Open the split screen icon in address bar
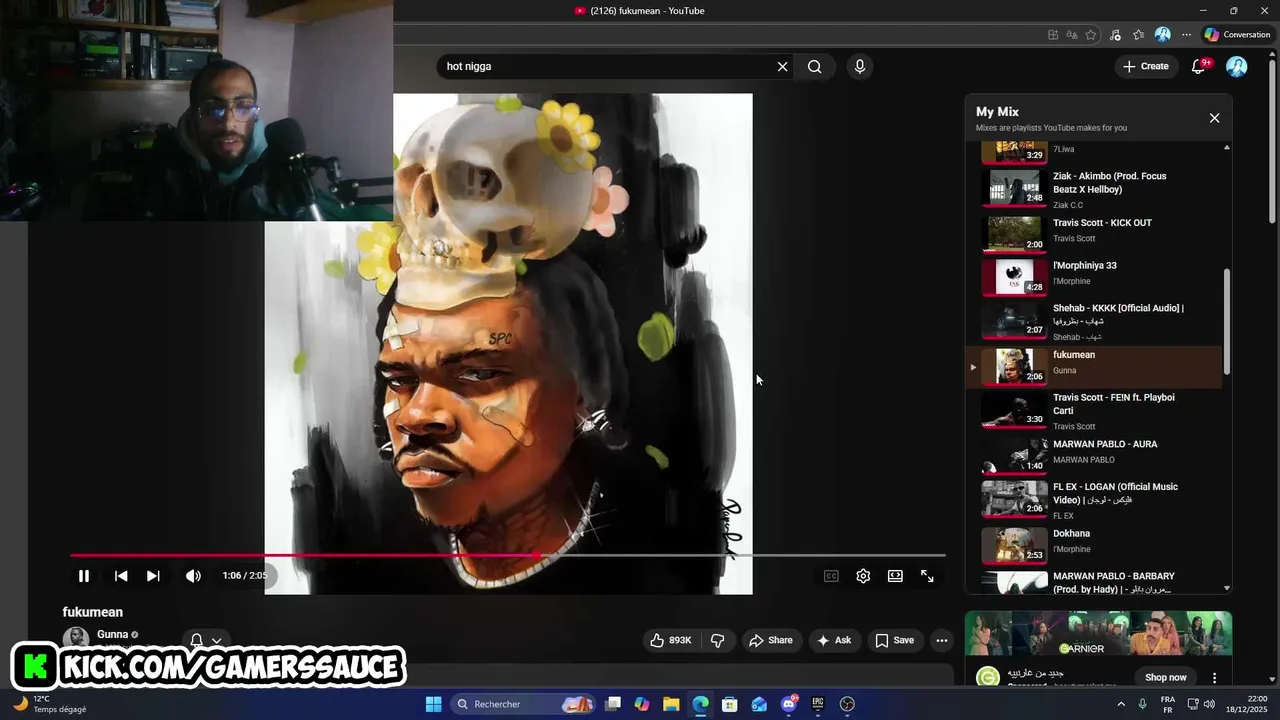The width and height of the screenshot is (1280, 720). click(1053, 34)
